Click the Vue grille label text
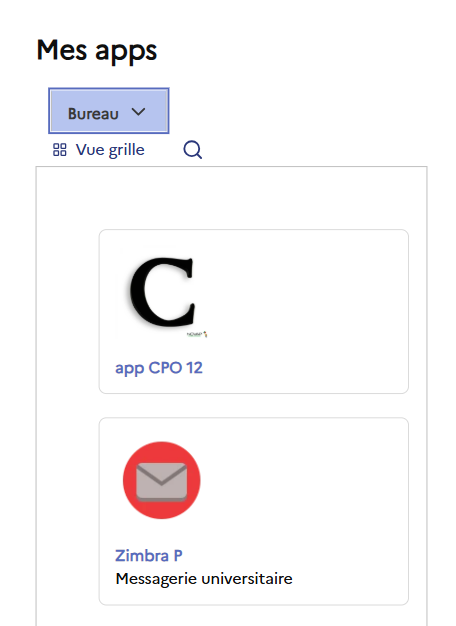Viewport: 456px width, 626px height. pos(110,150)
